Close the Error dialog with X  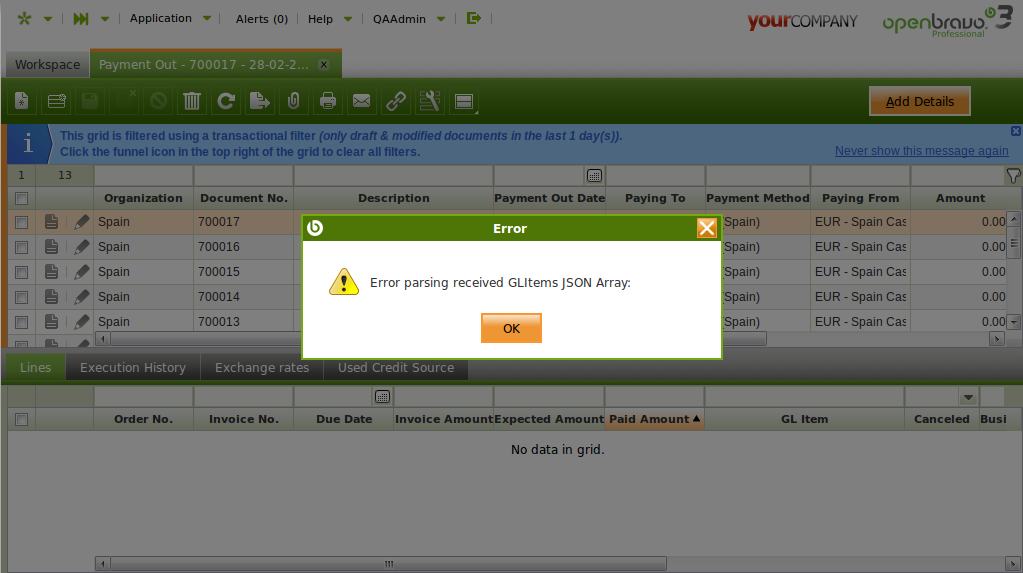706,228
